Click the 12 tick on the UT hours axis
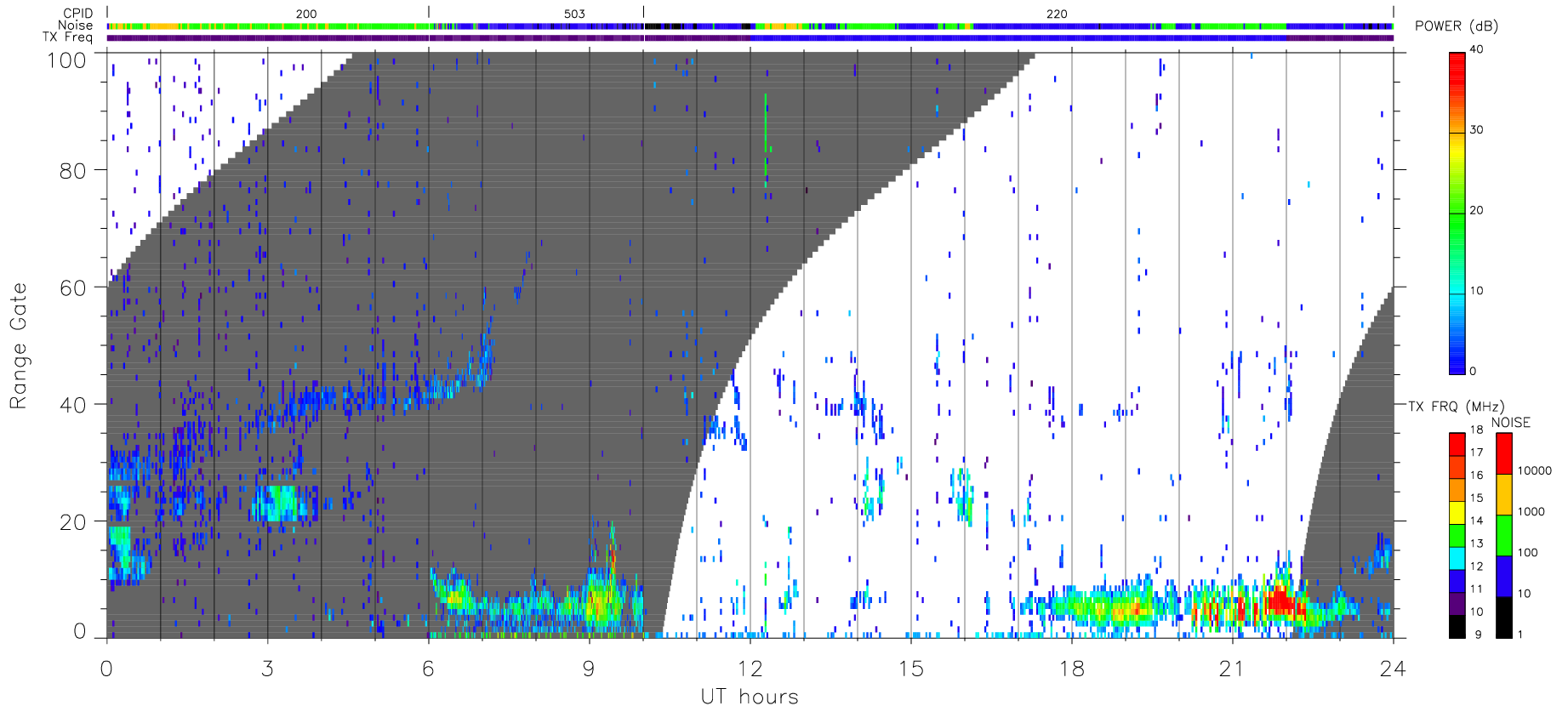This screenshot has width=1568, height=723. (x=750, y=669)
